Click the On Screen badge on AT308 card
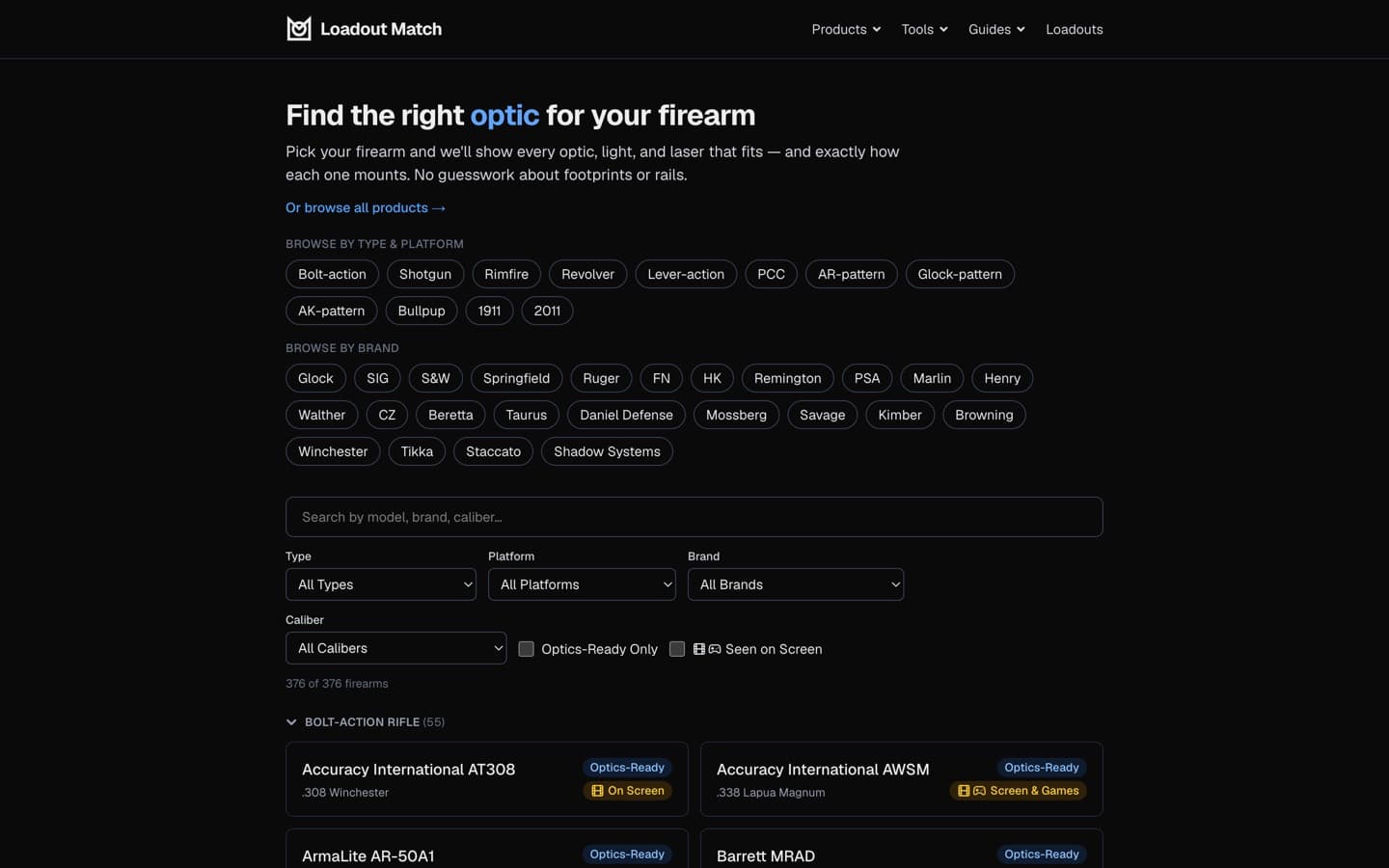The width and height of the screenshot is (1389, 868). pyautogui.click(x=628, y=791)
